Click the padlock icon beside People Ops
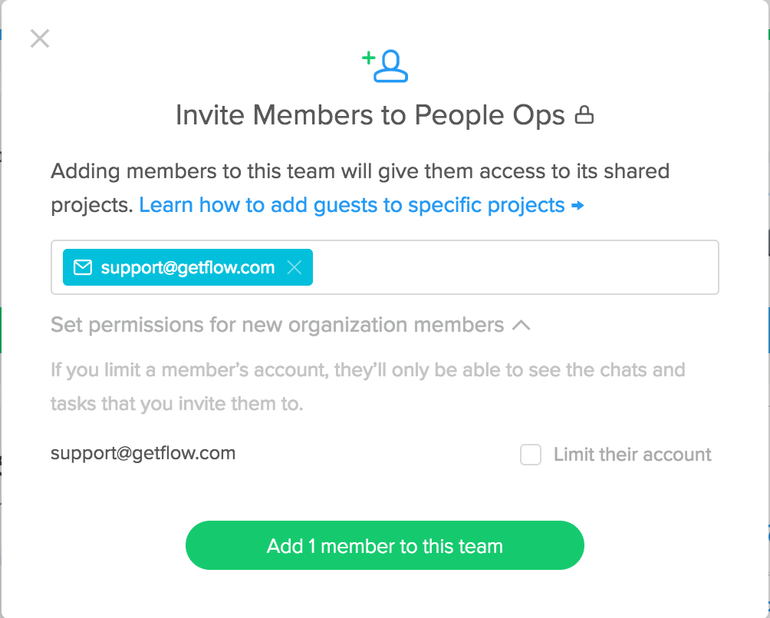The image size is (770, 618). (584, 115)
